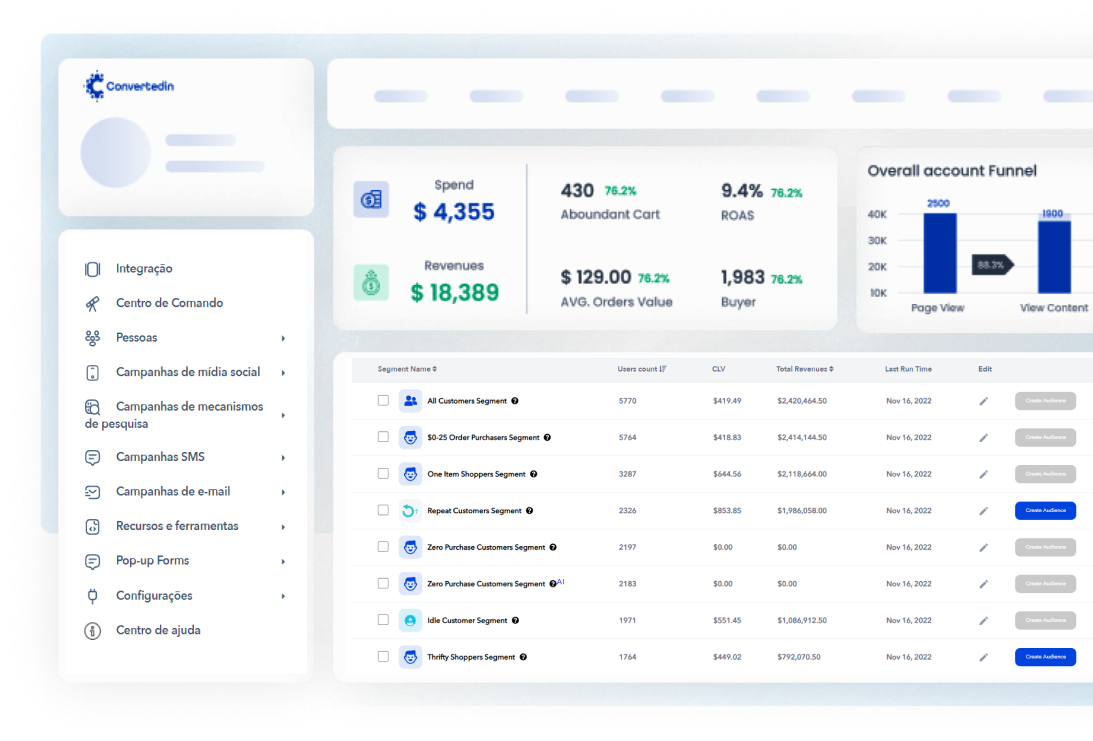Click the Centro de Comando wrench icon
Screen dimensions: 1093x741
pos(92,303)
